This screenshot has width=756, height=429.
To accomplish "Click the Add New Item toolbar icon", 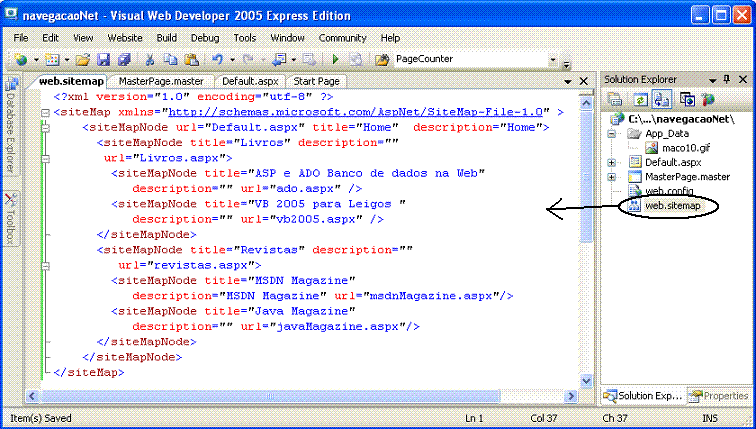I will [52, 59].
